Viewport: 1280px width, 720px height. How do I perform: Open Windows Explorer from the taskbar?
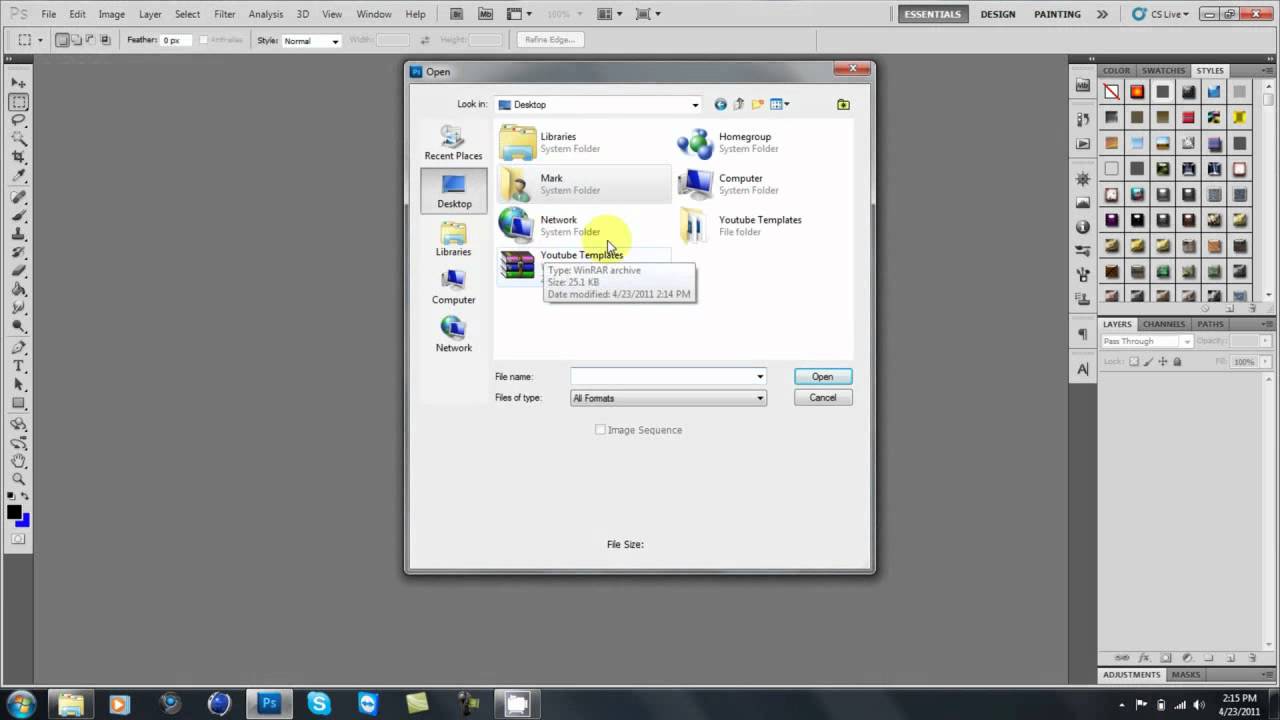click(70, 703)
